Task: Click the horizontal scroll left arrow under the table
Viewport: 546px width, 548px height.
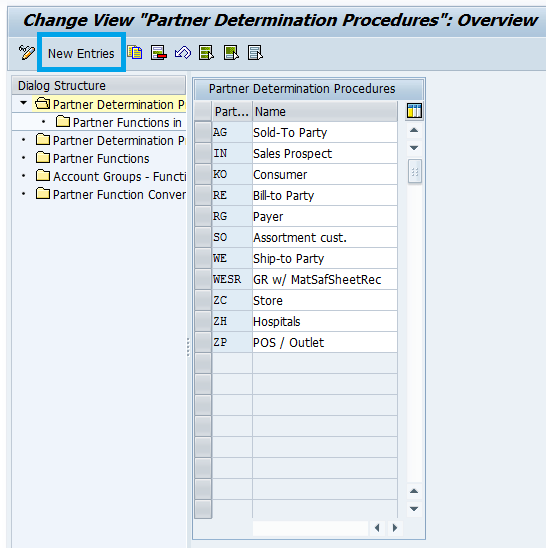Action: point(377,528)
